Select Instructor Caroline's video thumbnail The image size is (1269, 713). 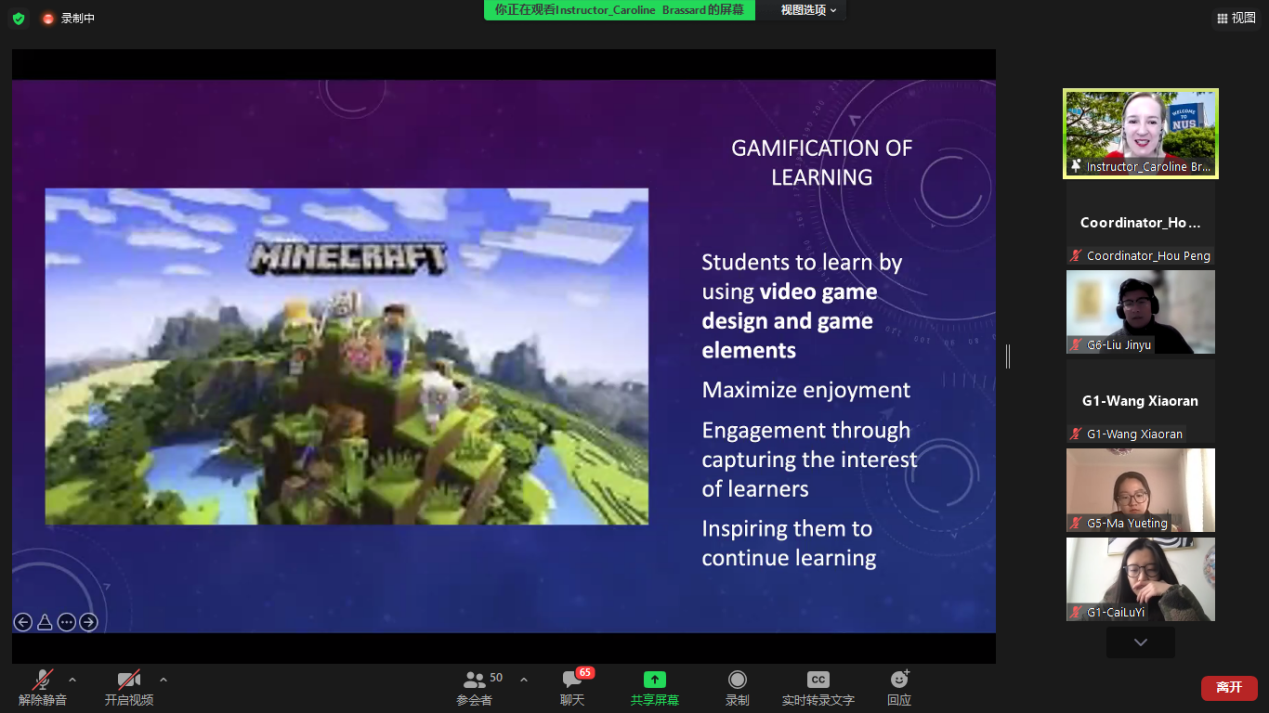click(x=1140, y=134)
